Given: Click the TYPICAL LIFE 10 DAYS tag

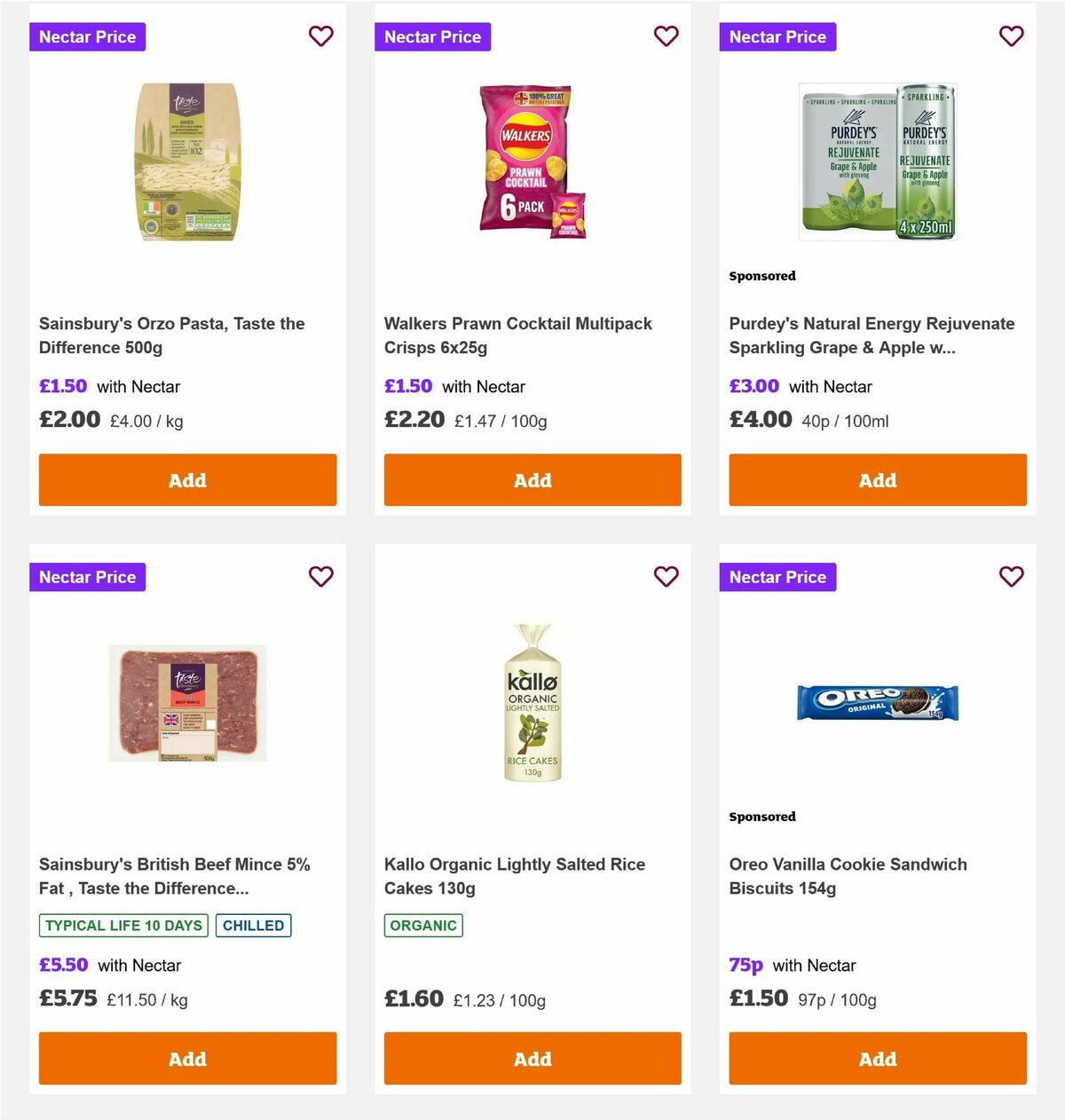Looking at the screenshot, I should click(122, 925).
